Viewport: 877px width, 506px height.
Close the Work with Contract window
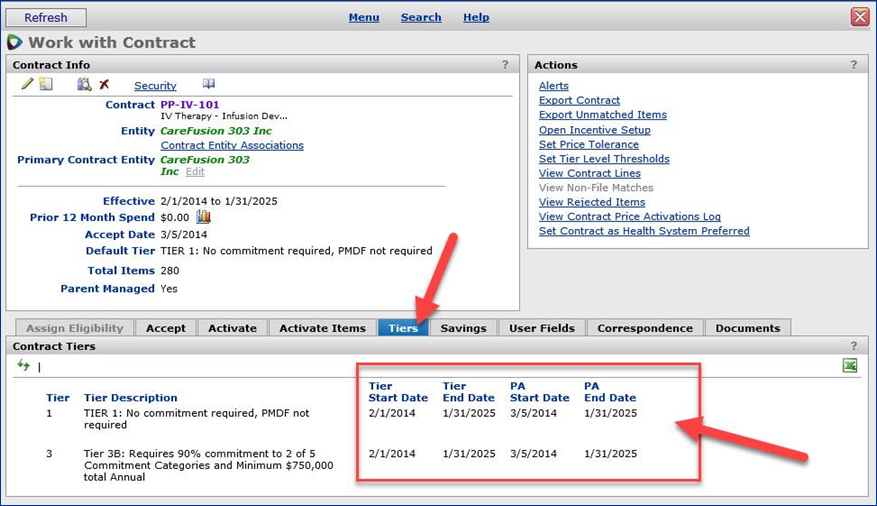(859, 17)
